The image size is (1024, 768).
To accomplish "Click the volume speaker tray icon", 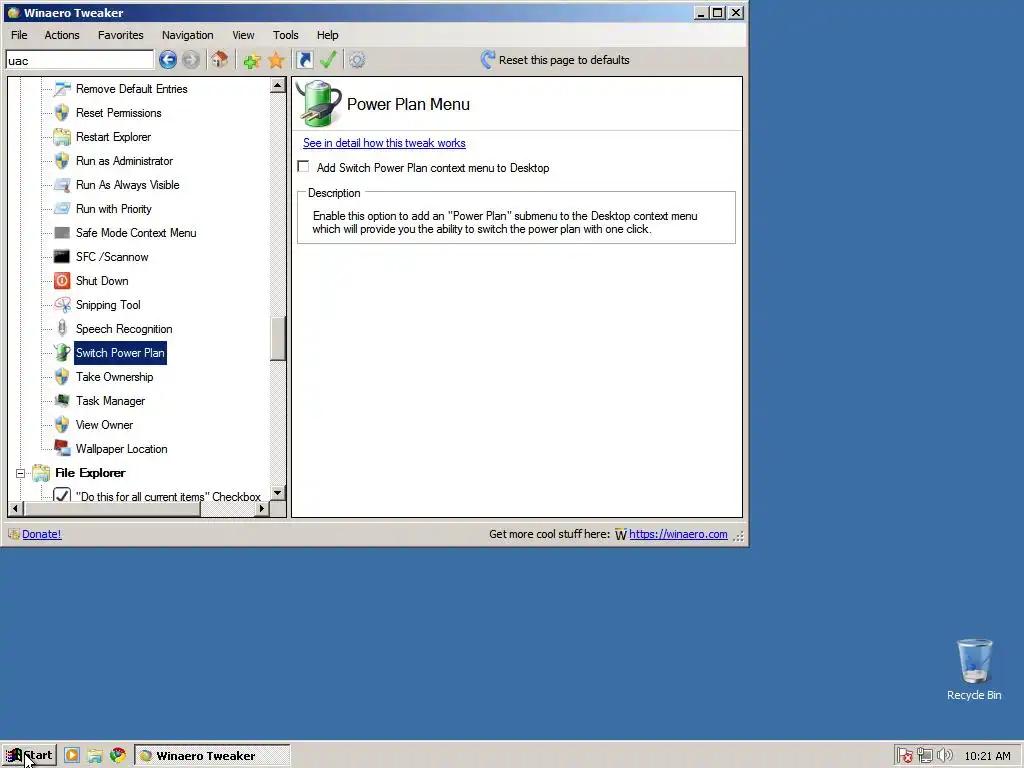I will click(944, 756).
